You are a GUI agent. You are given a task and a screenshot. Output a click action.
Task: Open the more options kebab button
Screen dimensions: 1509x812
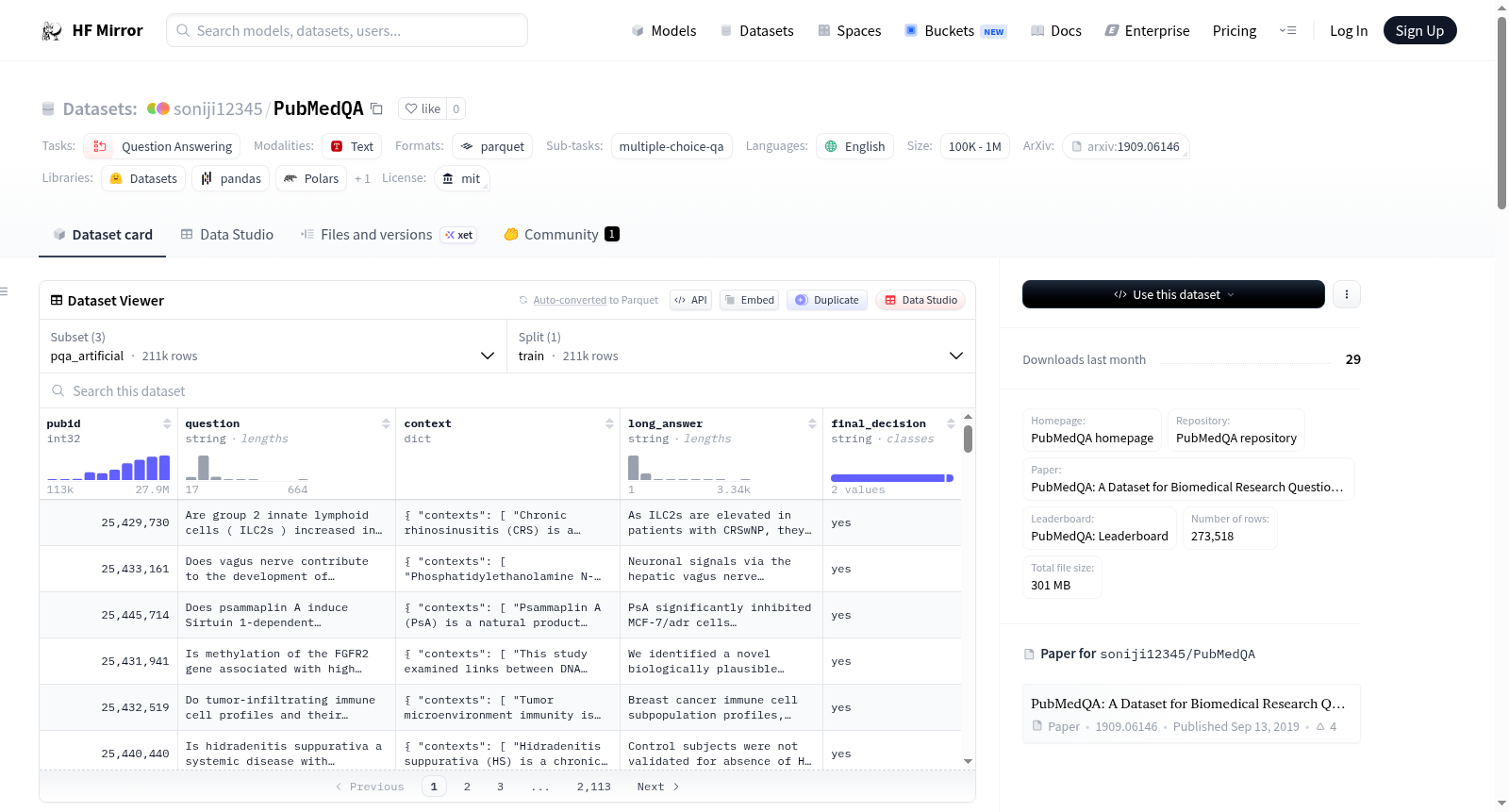[1346, 294]
